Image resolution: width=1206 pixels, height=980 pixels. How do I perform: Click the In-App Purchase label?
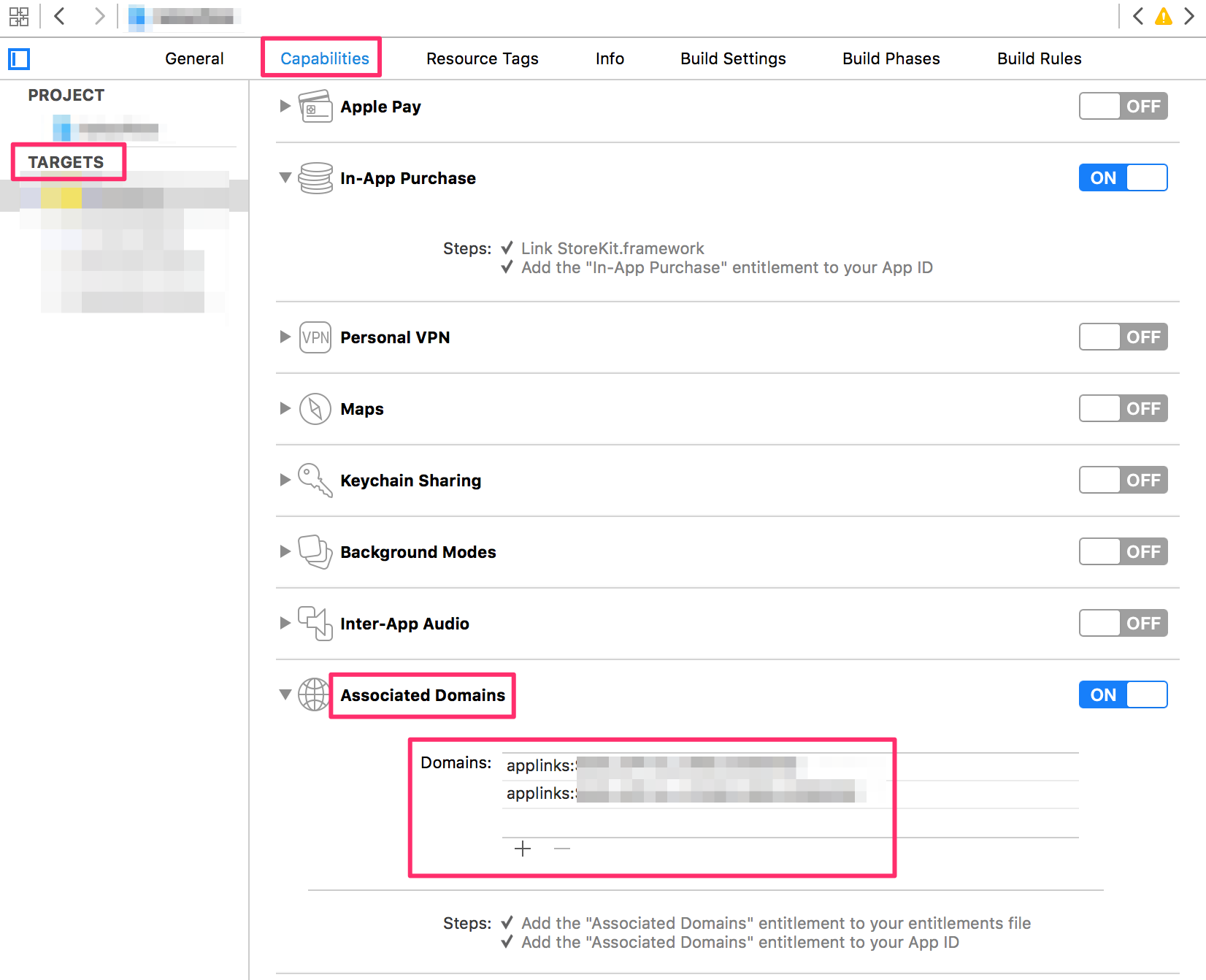tap(408, 178)
